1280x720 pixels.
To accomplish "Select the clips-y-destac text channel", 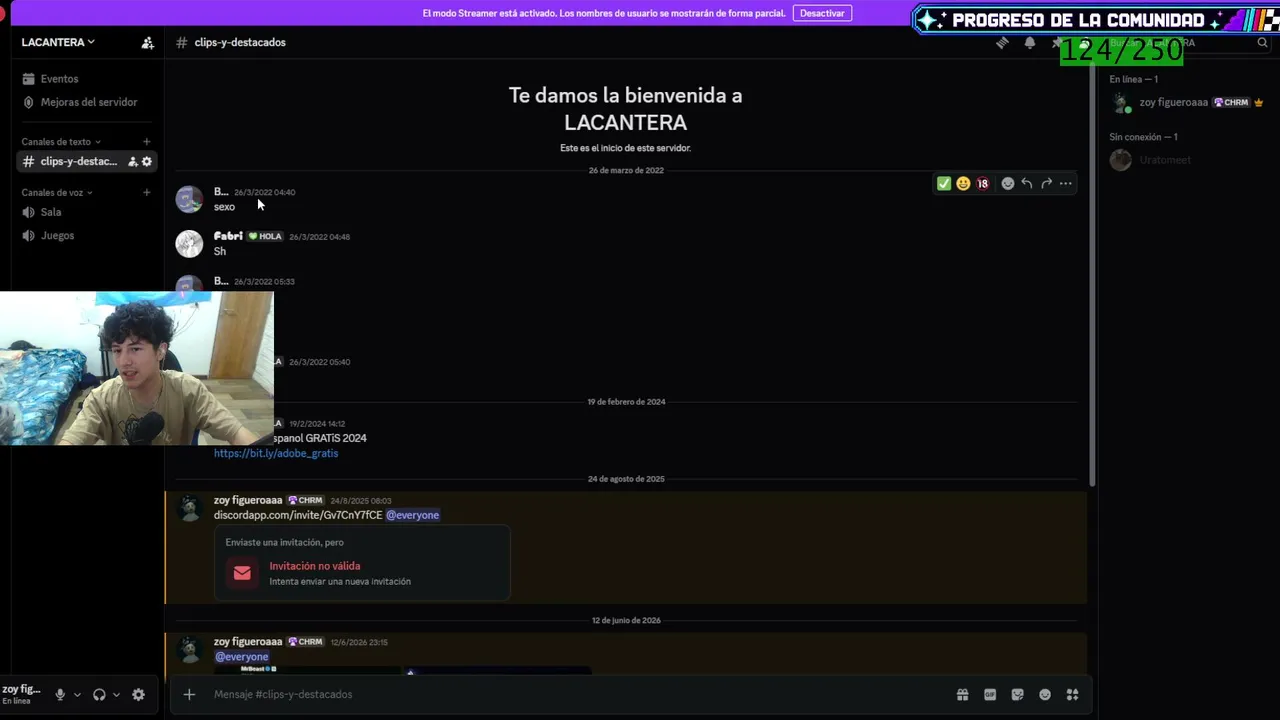I will [87, 162].
